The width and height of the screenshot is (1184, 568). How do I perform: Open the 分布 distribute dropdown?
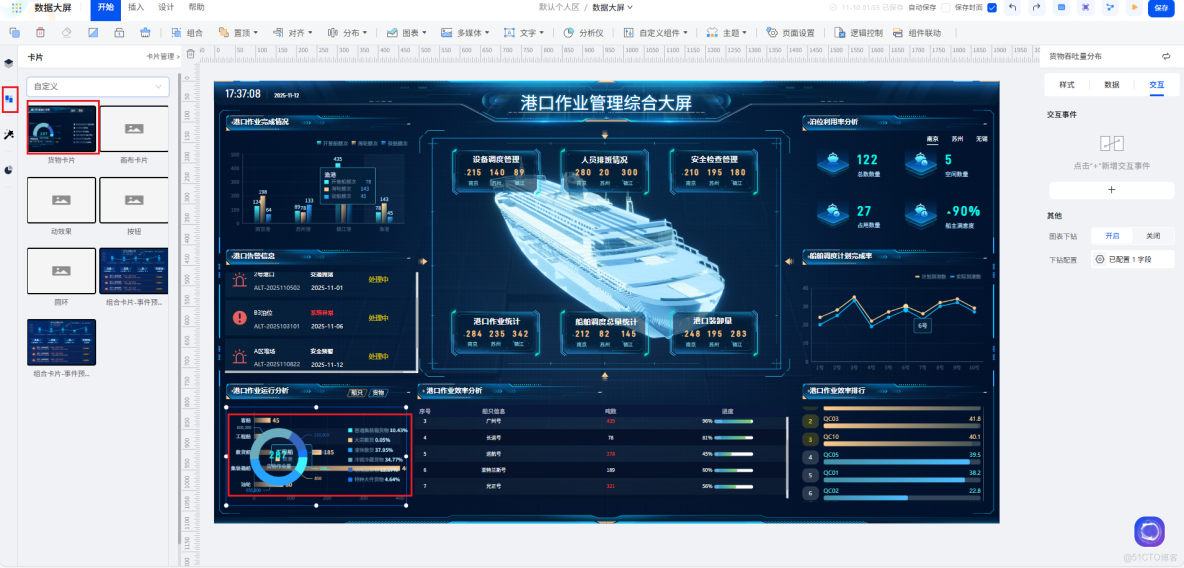[347, 32]
